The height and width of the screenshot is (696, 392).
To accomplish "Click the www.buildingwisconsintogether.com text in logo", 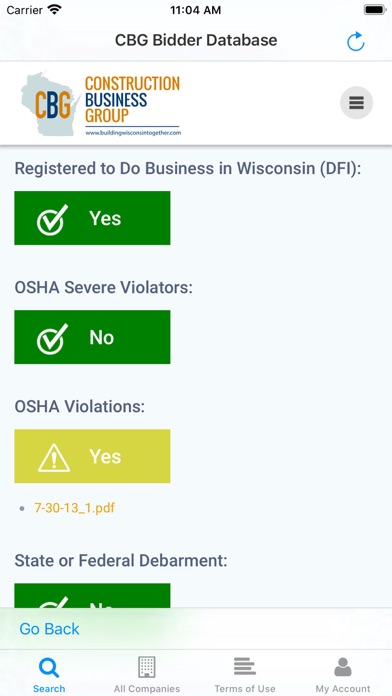I will point(133,132).
